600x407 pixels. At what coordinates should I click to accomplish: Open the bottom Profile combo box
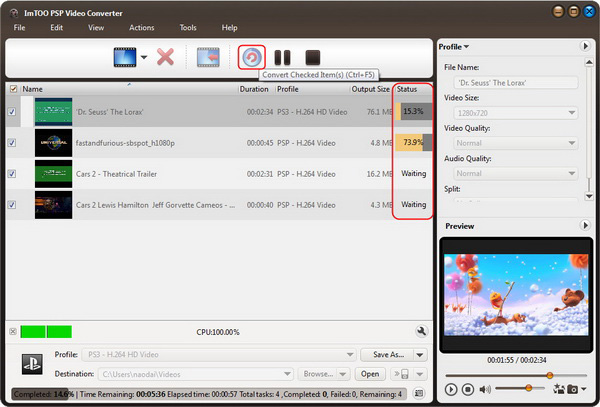pyautogui.click(x=219, y=355)
